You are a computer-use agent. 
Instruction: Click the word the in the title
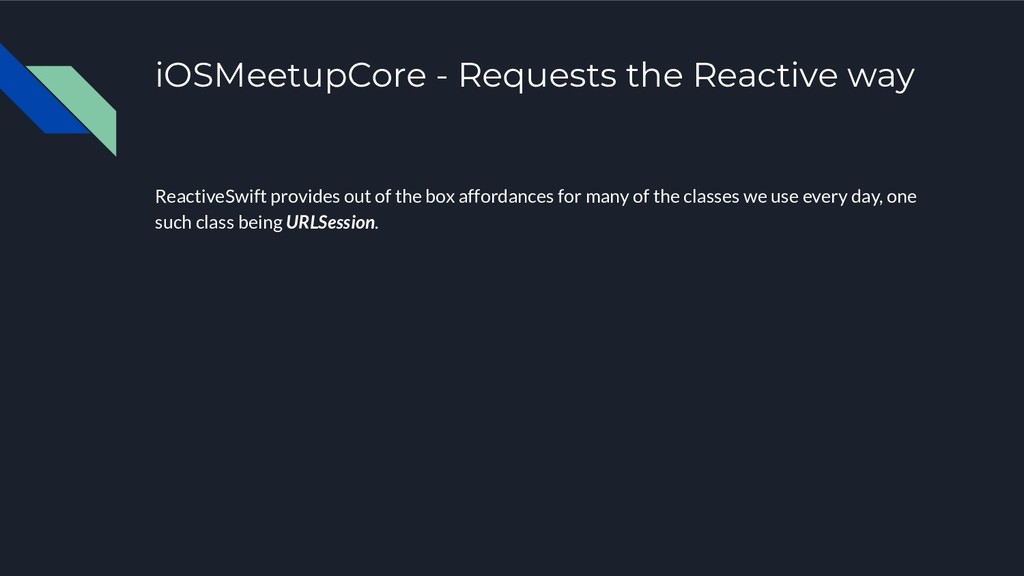[x=654, y=75]
